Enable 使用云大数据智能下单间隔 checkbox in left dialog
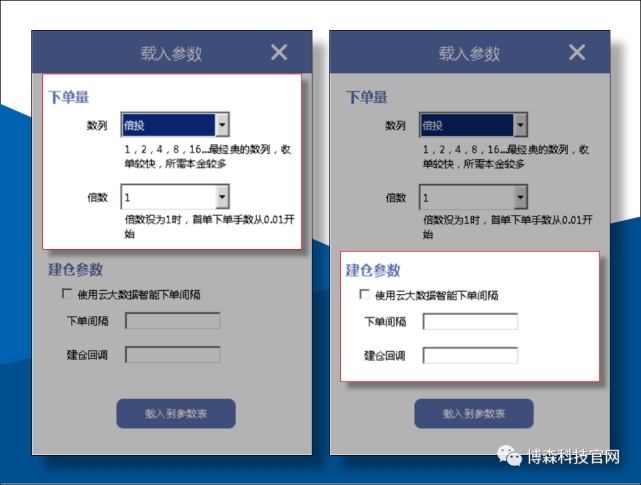This screenshot has width=641, height=485. click(67, 294)
